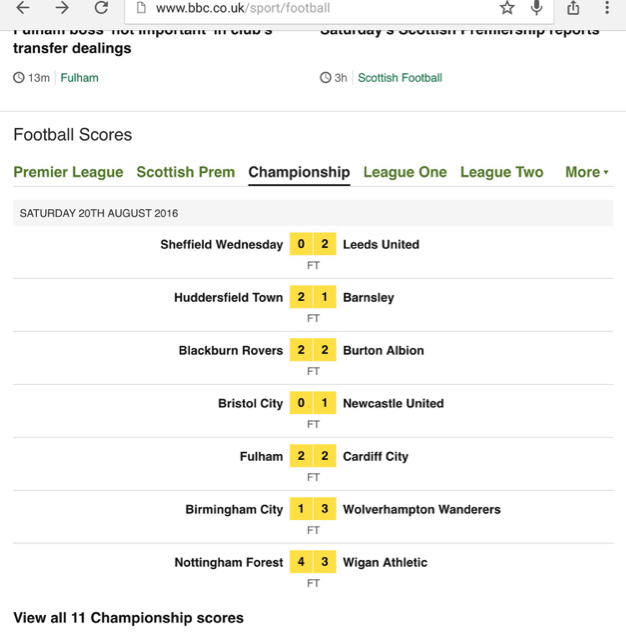Click the page icon in address bar
This screenshot has width=626, height=640.
coord(141,7)
